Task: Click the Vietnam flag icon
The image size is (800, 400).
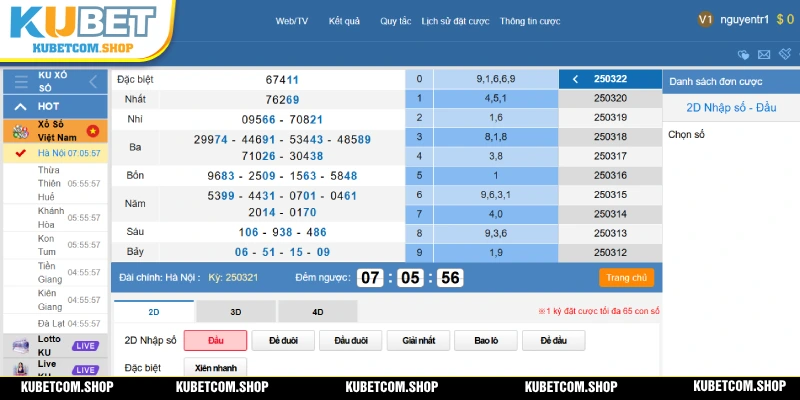Action: pos(93,131)
